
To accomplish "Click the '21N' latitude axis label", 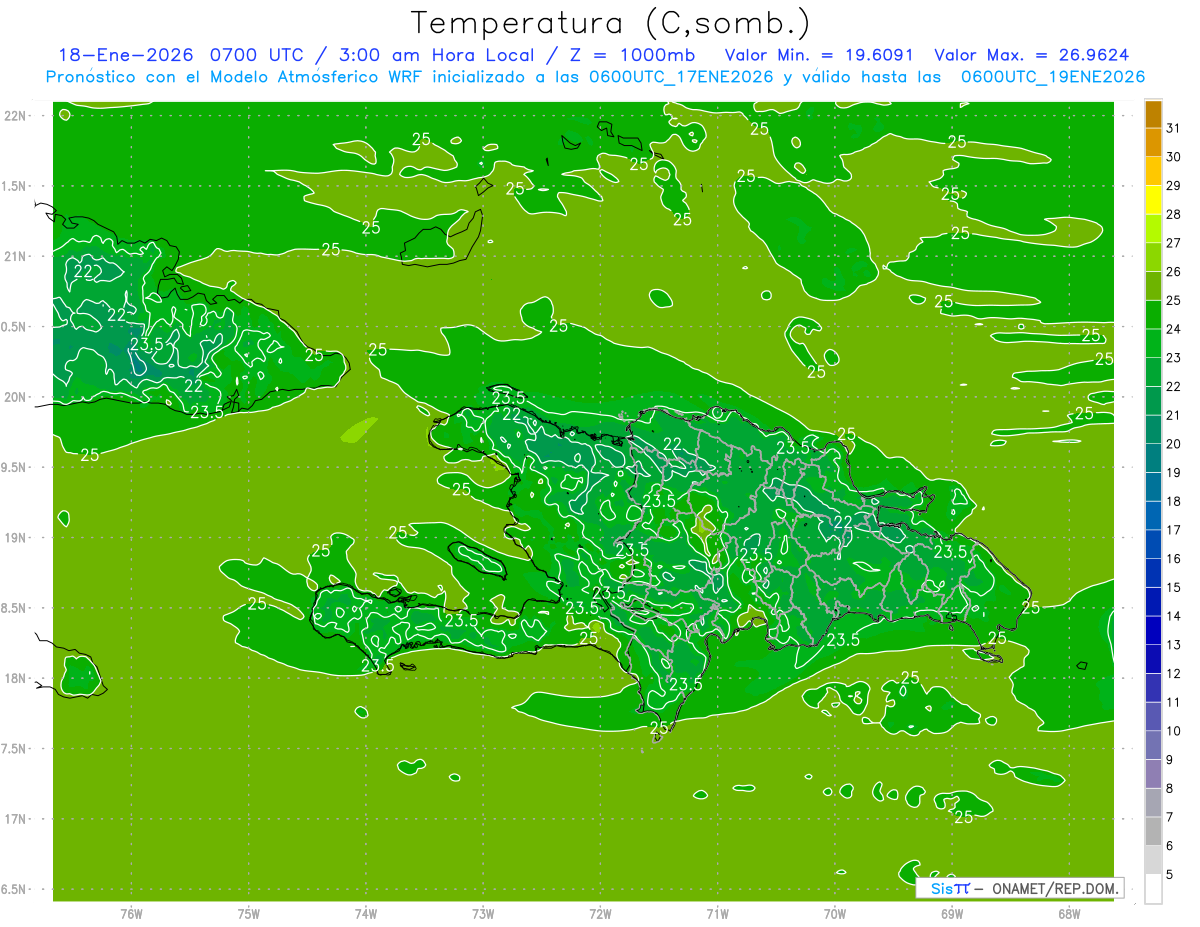I will click(16, 257).
